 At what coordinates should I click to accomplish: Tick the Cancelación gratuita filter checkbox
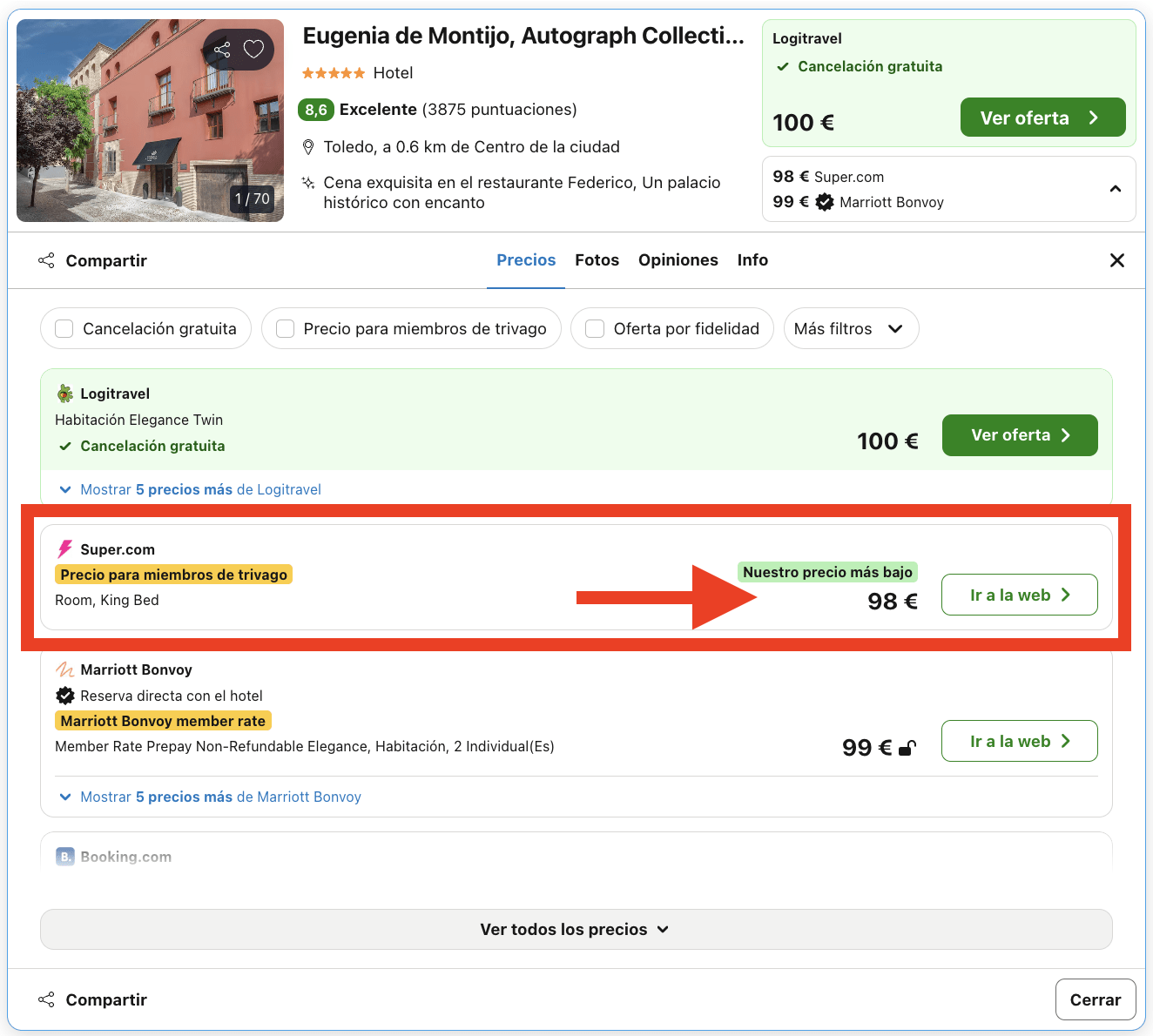point(64,329)
